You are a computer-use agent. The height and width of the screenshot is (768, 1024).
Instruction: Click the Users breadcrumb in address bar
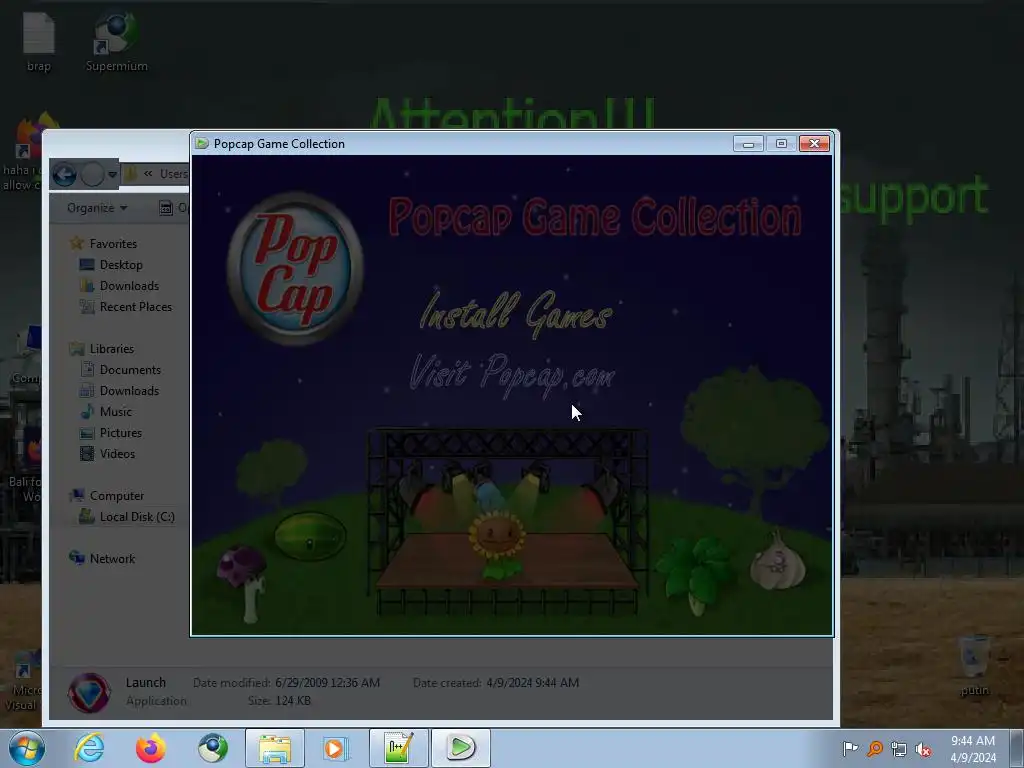174,174
